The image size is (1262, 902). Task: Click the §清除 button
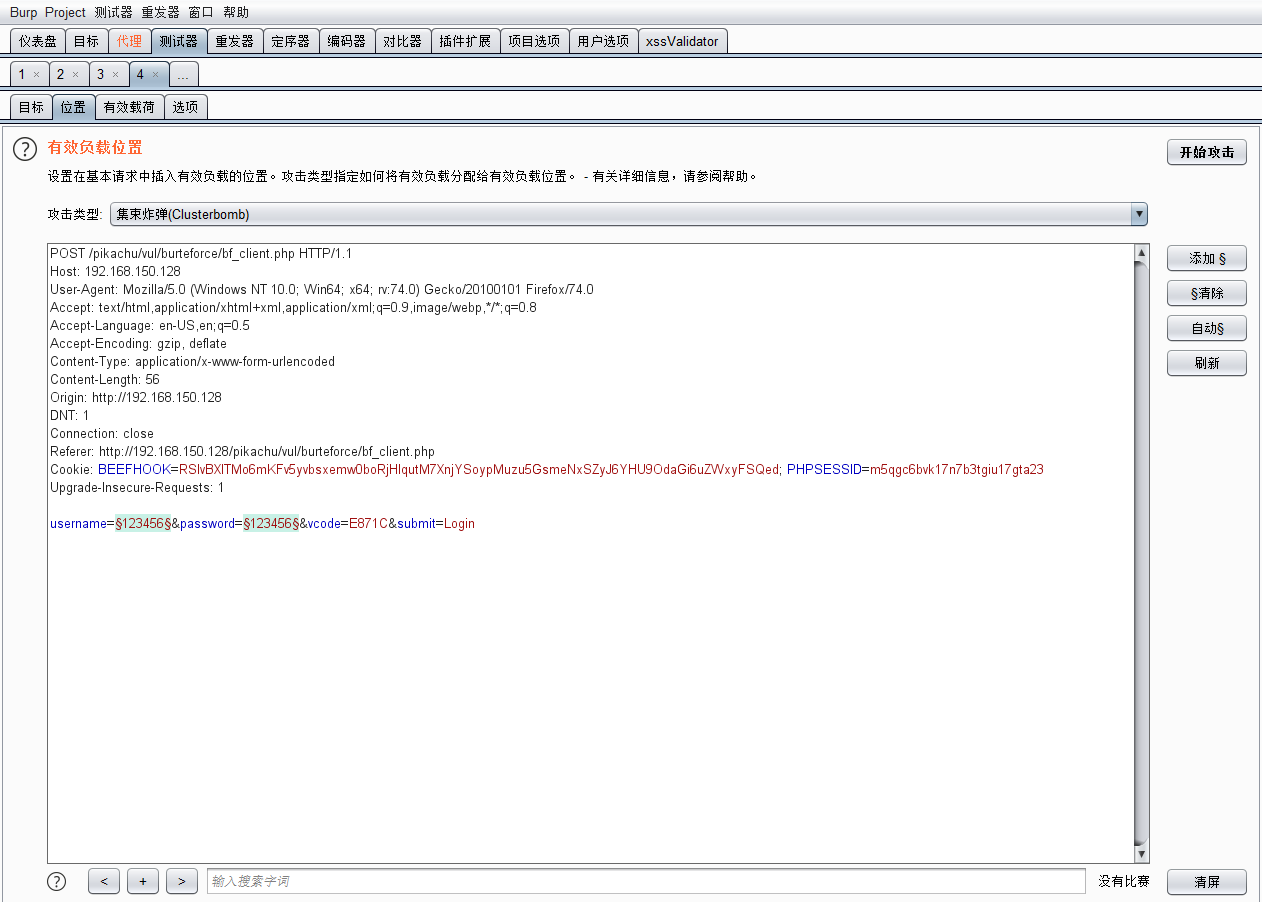click(1207, 293)
